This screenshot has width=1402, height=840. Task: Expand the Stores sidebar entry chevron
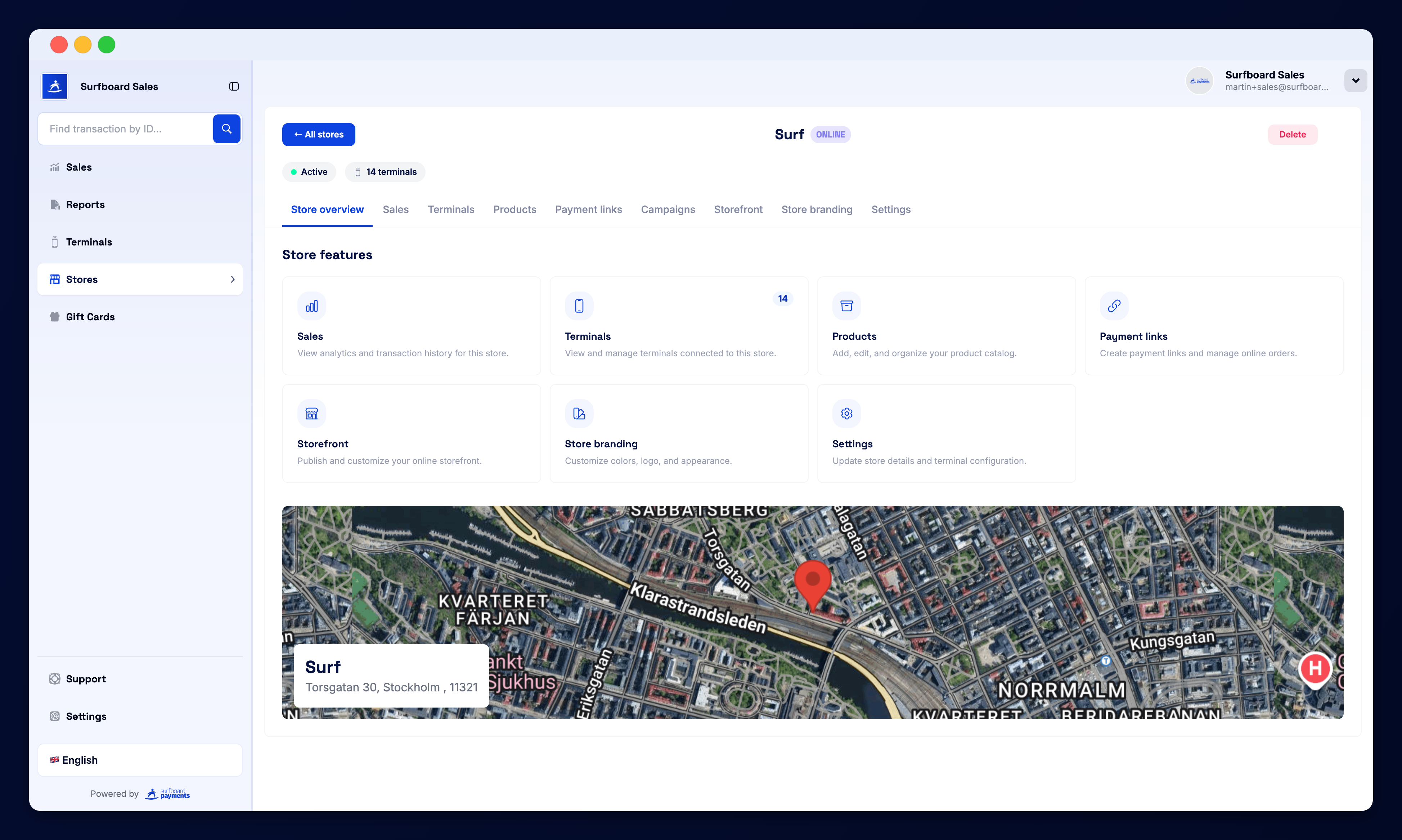[232, 279]
